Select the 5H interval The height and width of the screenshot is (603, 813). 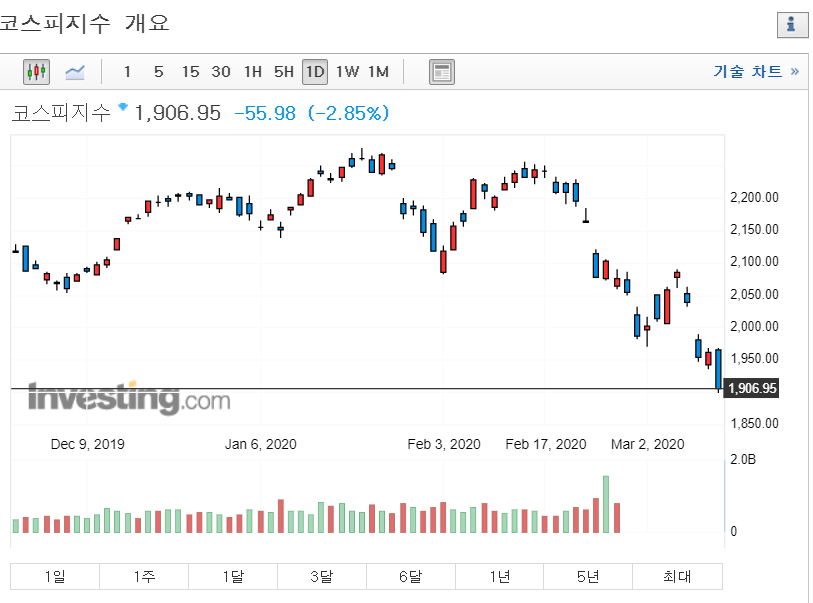284,72
